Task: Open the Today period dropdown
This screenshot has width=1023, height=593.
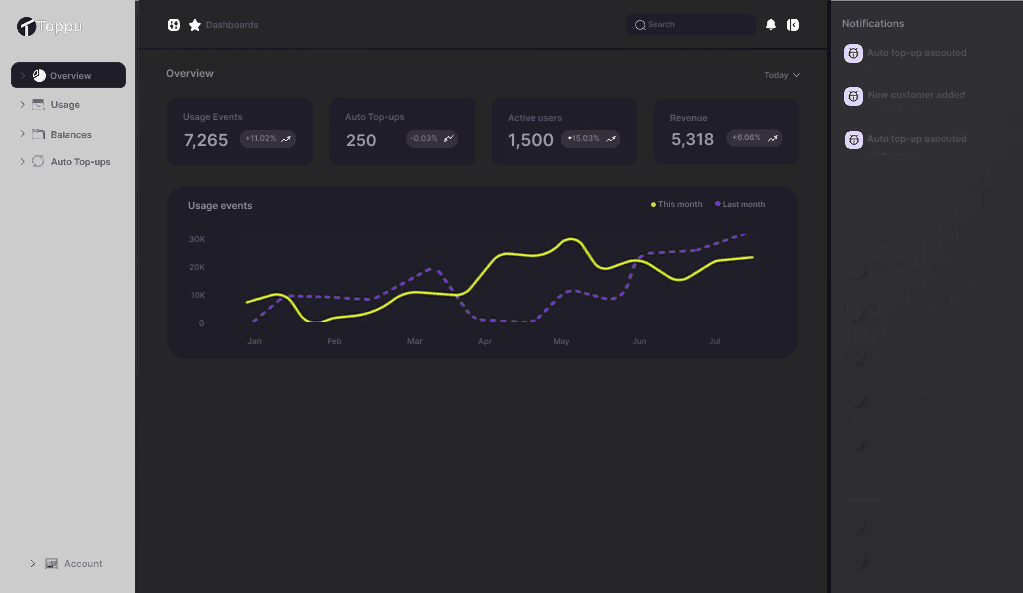Action: (x=782, y=75)
